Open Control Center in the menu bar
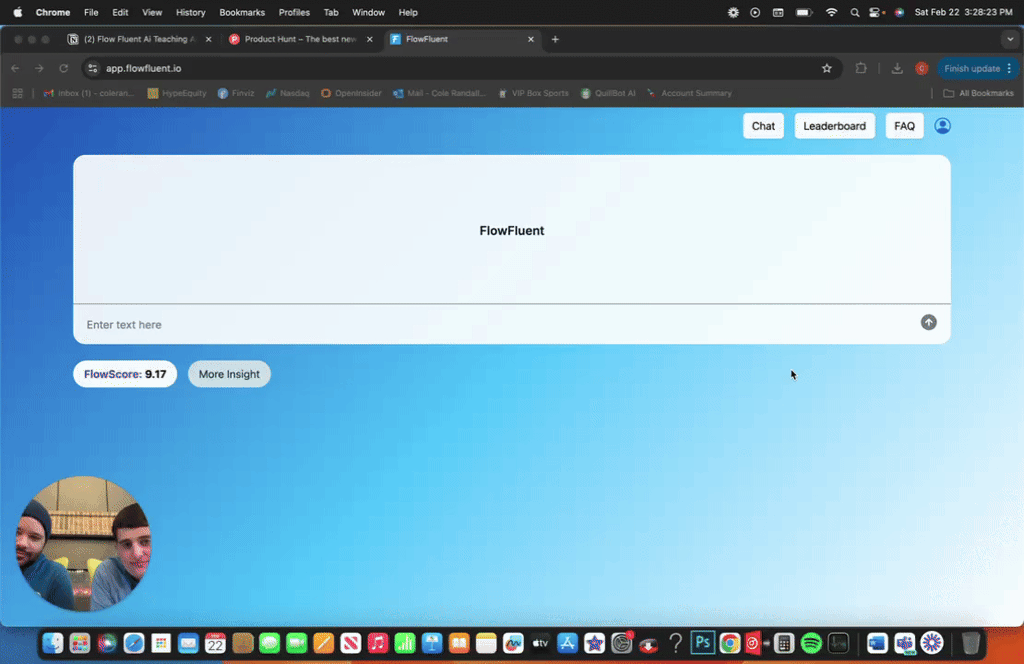 [x=876, y=12]
